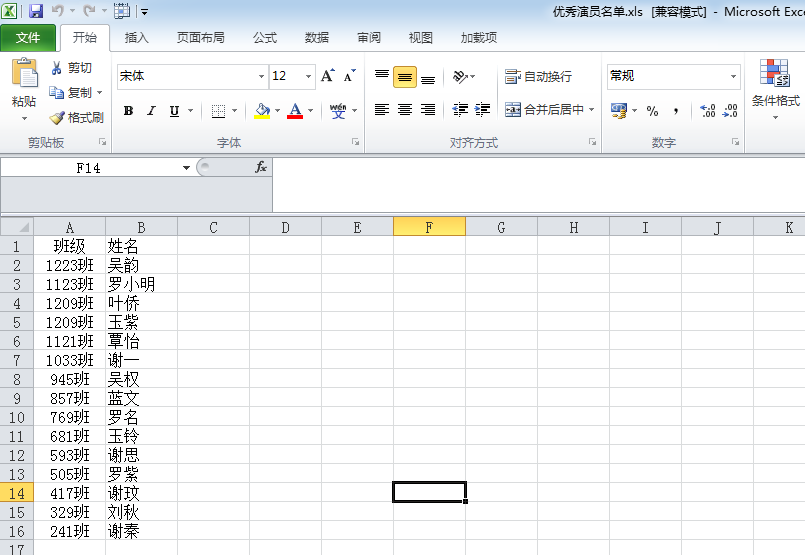The image size is (805, 555).
Task: Click the Save icon in quick access toolbar
Action: (x=36, y=11)
